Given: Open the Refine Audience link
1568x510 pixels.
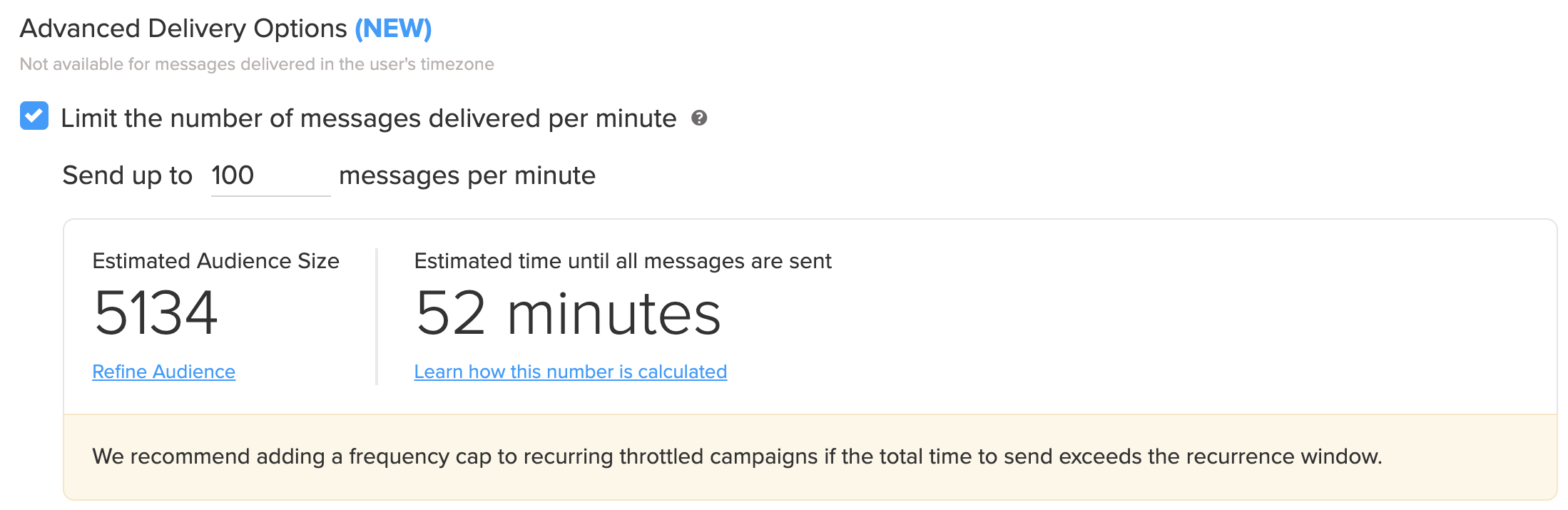Looking at the screenshot, I should (163, 372).
